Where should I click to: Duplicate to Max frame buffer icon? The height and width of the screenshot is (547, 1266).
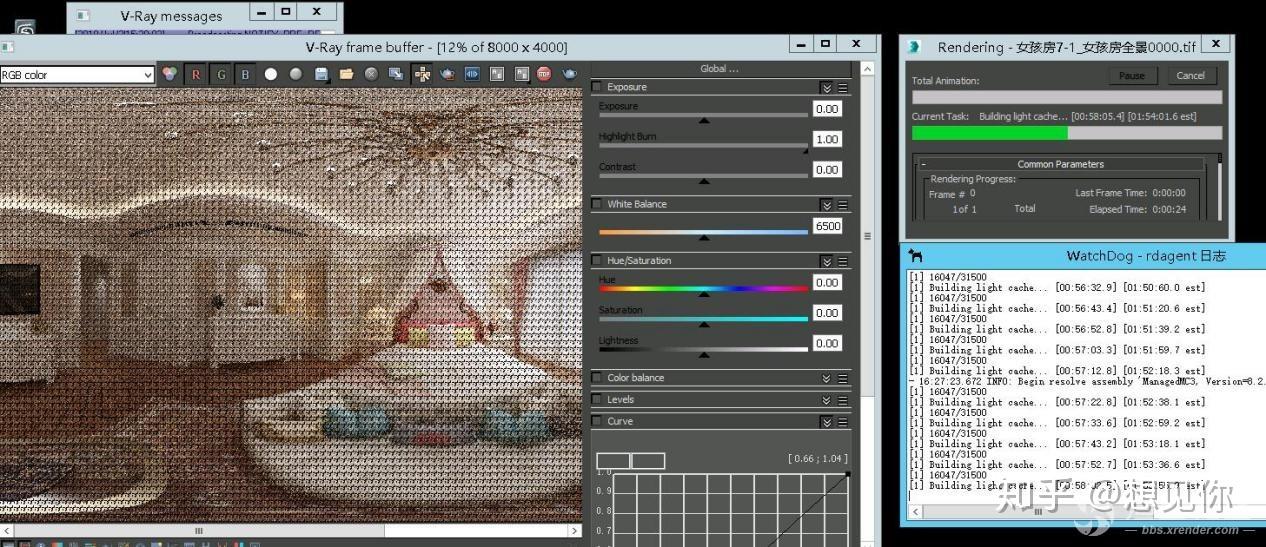tap(396, 74)
